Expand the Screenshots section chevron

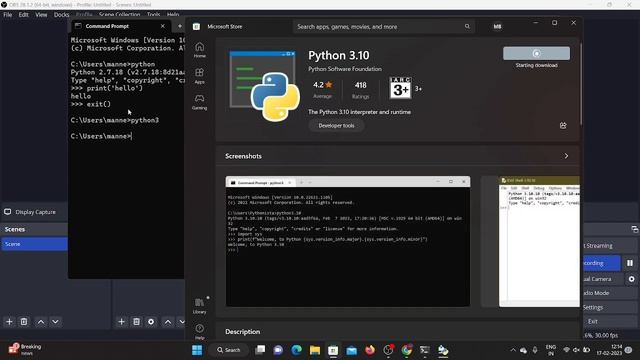pyautogui.click(x=566, y=156)
